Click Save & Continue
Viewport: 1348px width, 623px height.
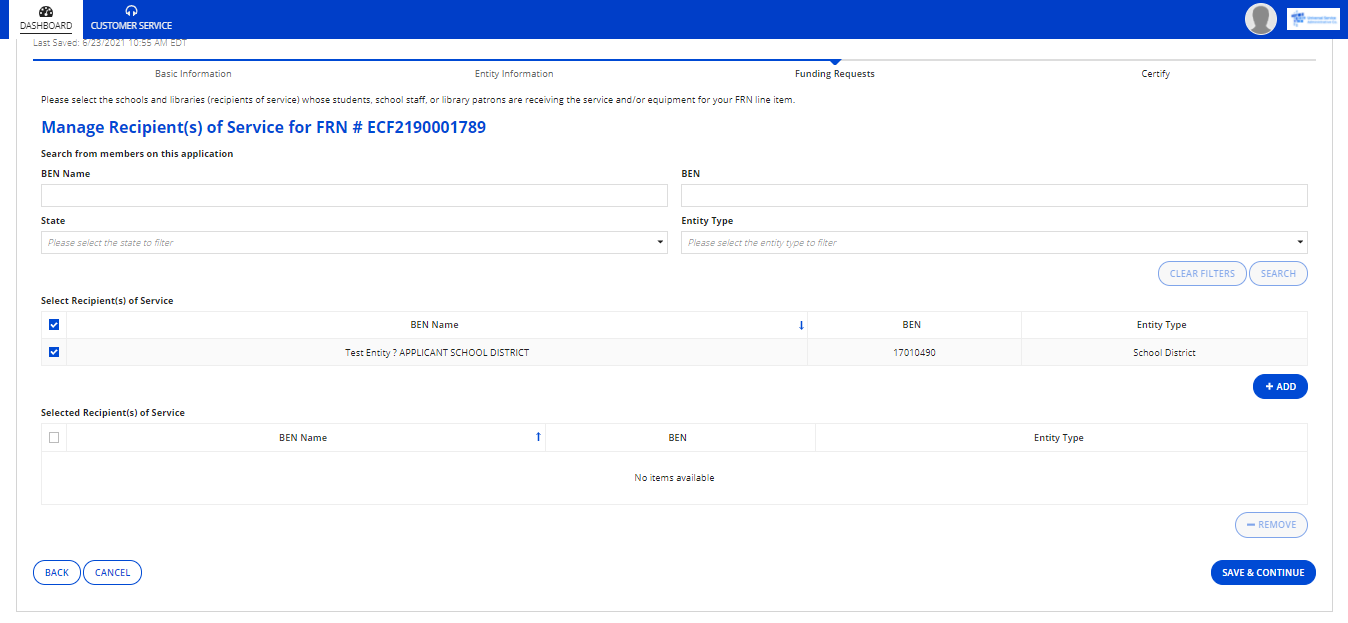click(x=1263, y=572)
